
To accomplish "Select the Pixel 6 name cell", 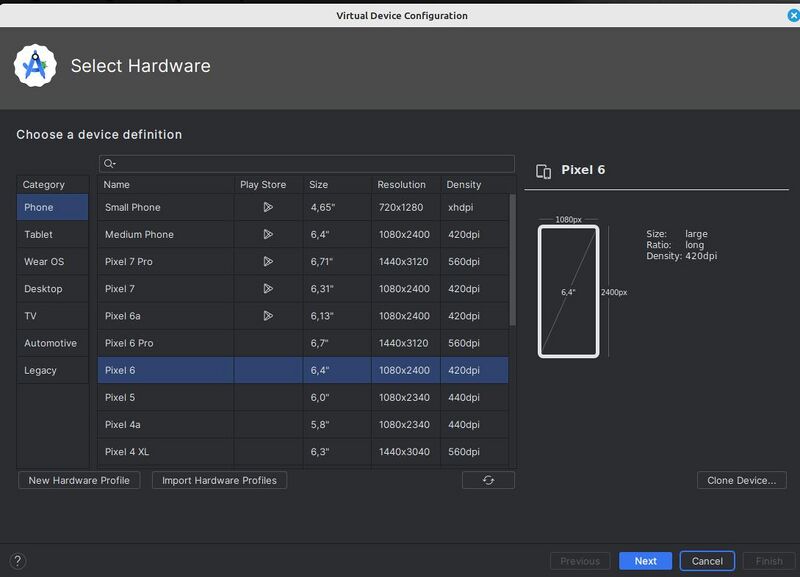I will [x=166, y=370].
